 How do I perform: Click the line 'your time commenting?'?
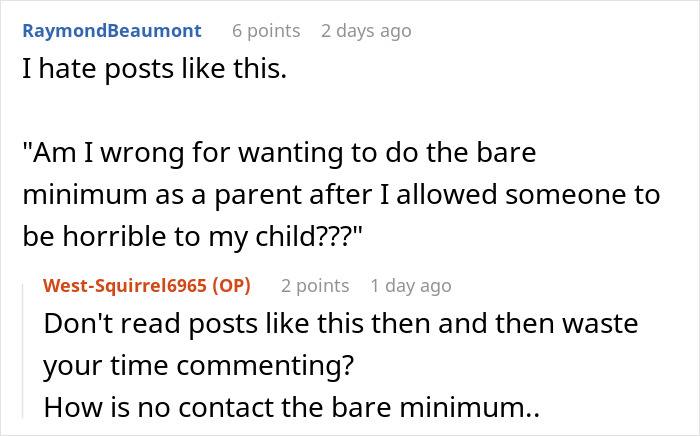point(199,365)
